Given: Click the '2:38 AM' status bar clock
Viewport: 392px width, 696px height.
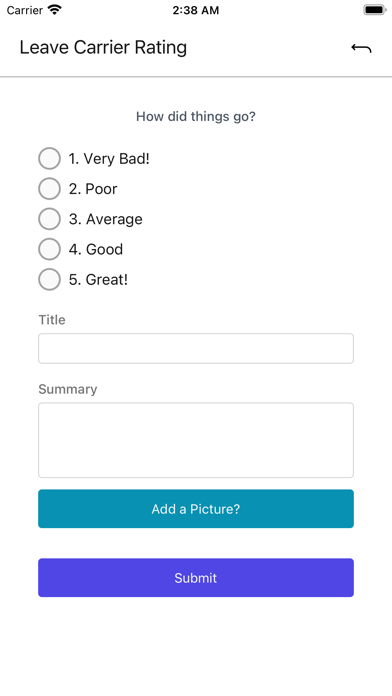Looking at the screenshot, I should point(196,10).
